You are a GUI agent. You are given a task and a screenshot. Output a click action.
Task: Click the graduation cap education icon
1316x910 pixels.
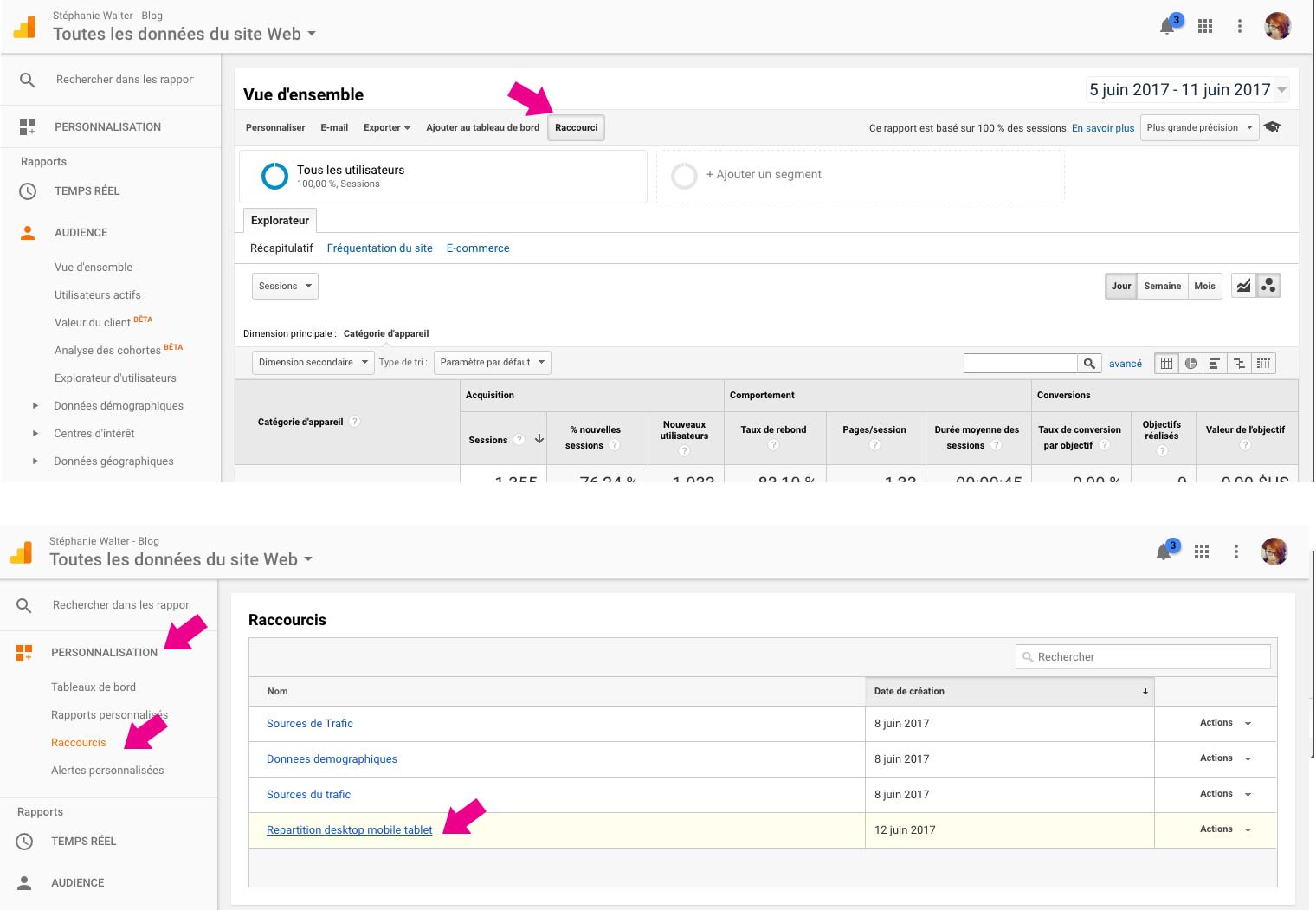coord(1272,127)
